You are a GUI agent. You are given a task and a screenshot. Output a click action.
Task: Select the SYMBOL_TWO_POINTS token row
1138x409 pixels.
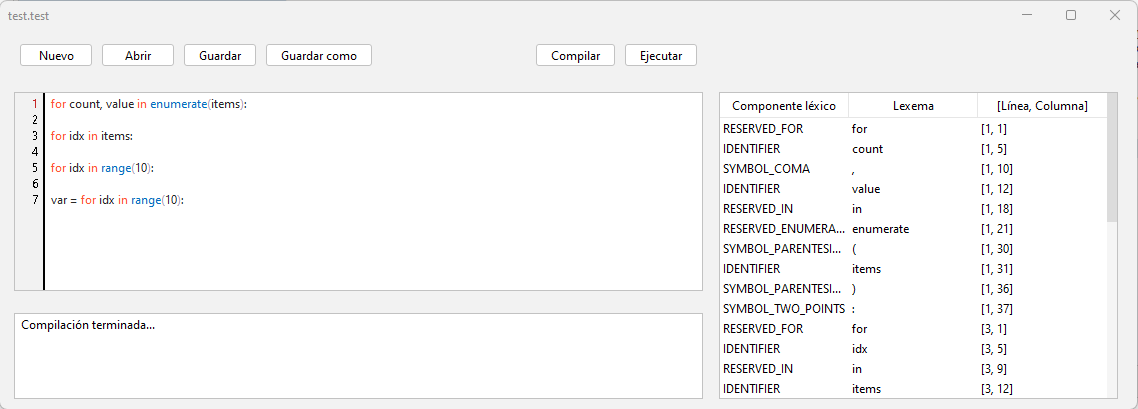[x=913, y=308]
